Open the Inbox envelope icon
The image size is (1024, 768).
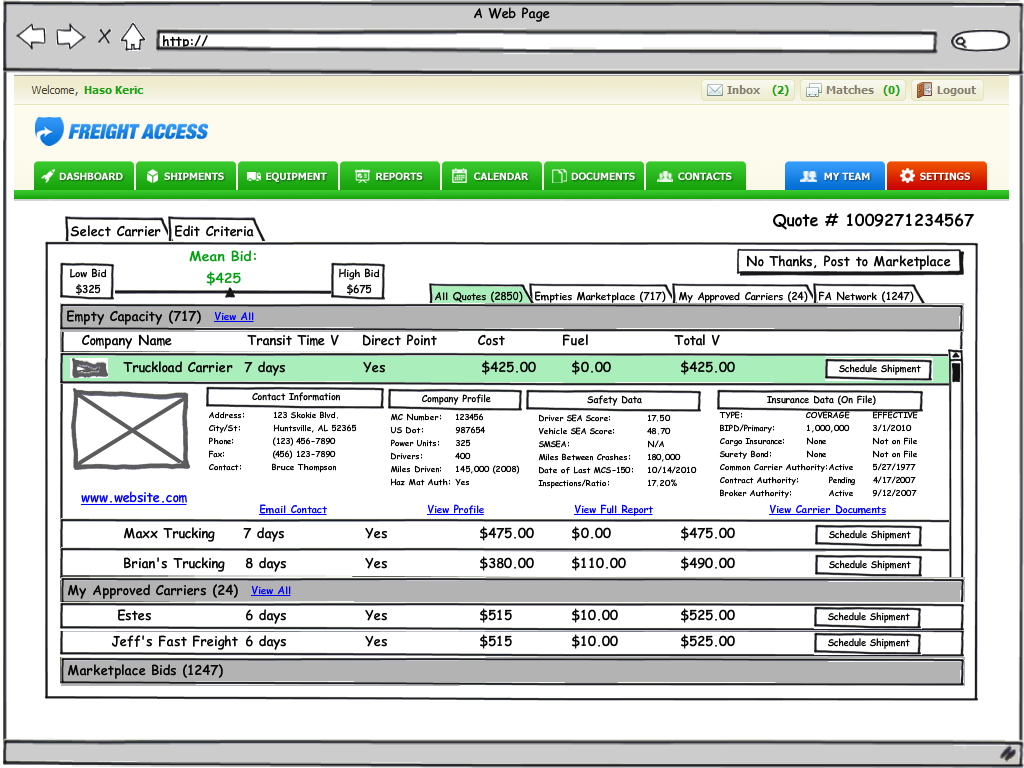[x=715, y=90]
